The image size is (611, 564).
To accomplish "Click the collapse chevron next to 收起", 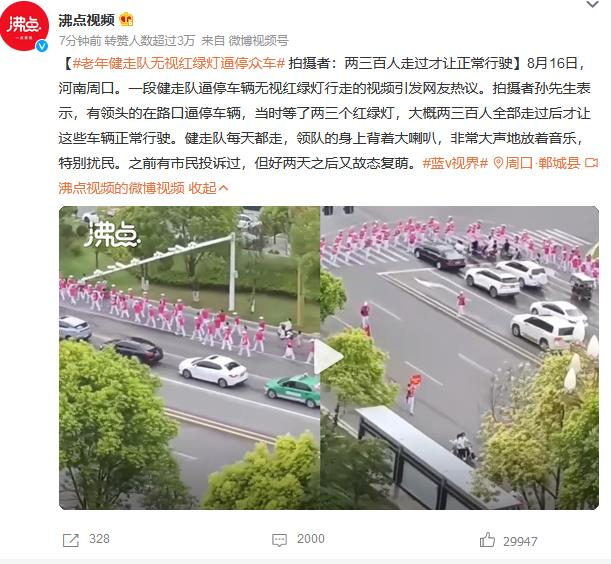I will point(223,189).
